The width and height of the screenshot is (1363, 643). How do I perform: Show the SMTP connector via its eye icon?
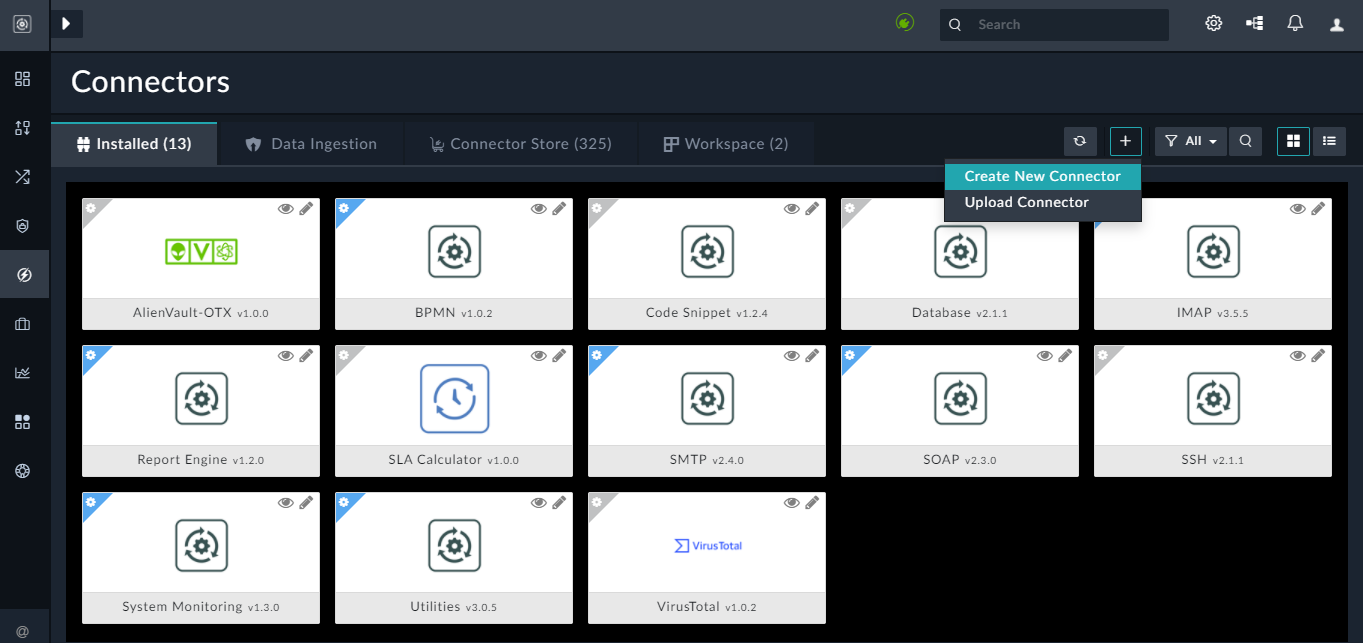pos(791,355)
